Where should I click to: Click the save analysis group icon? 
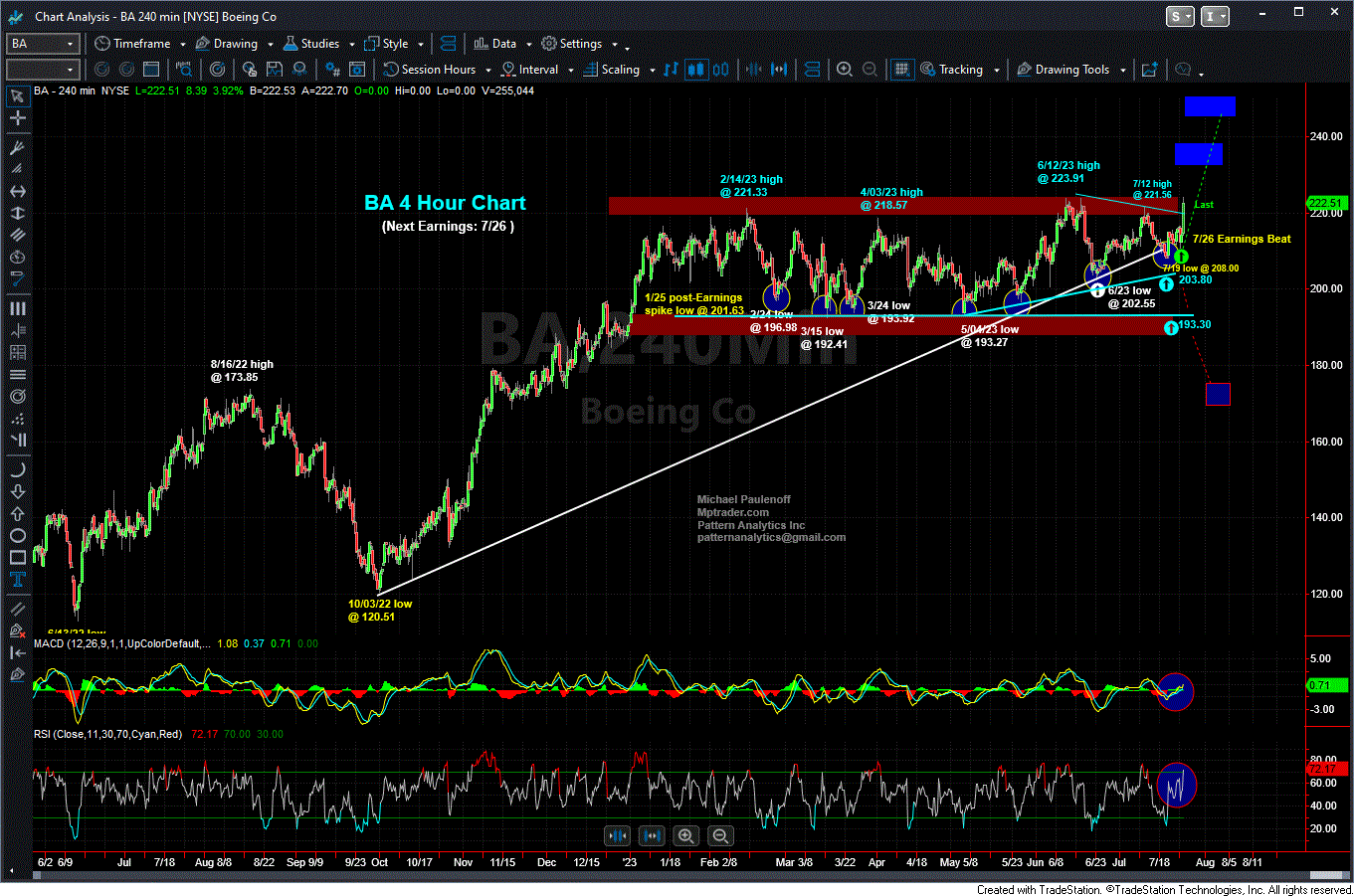click(274, 69)
